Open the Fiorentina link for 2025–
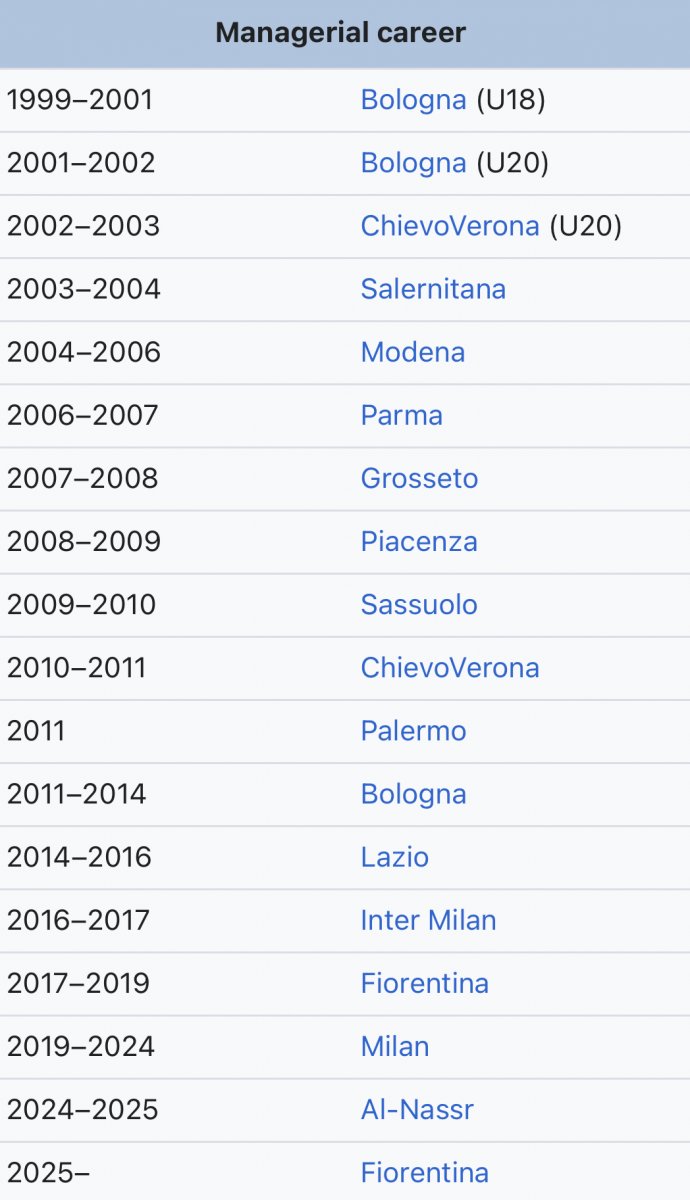The width and height of the screenshot is (690, 1200). pos(424,1171)
